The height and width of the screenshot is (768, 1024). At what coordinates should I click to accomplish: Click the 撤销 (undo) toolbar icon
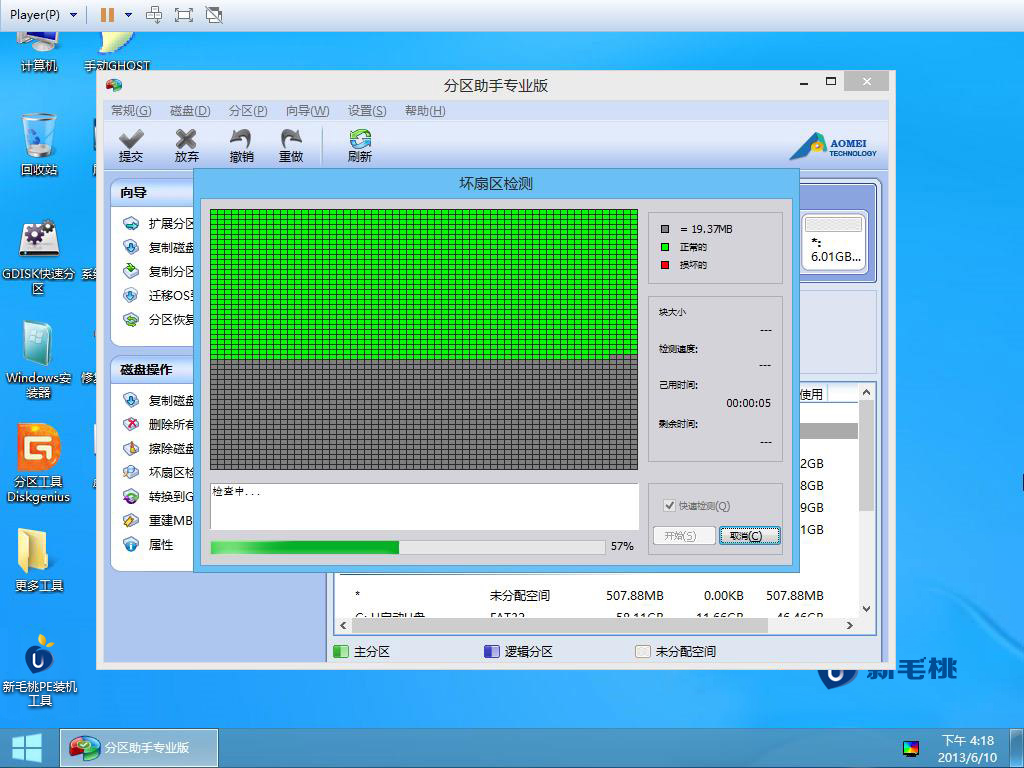pyautogui.click(x=241, y=145)
